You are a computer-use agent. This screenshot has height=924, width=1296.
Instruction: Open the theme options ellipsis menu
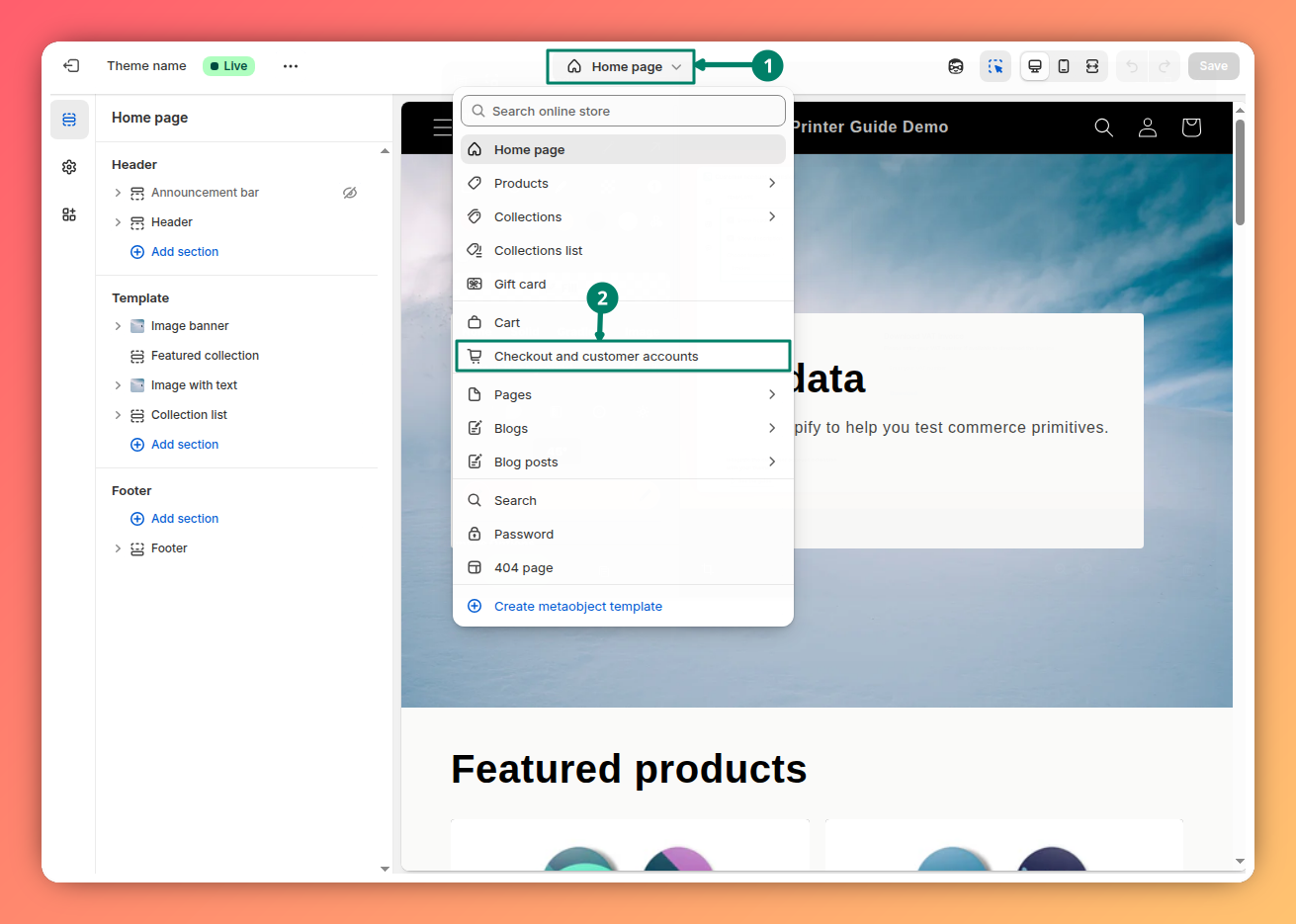(290, 65)
